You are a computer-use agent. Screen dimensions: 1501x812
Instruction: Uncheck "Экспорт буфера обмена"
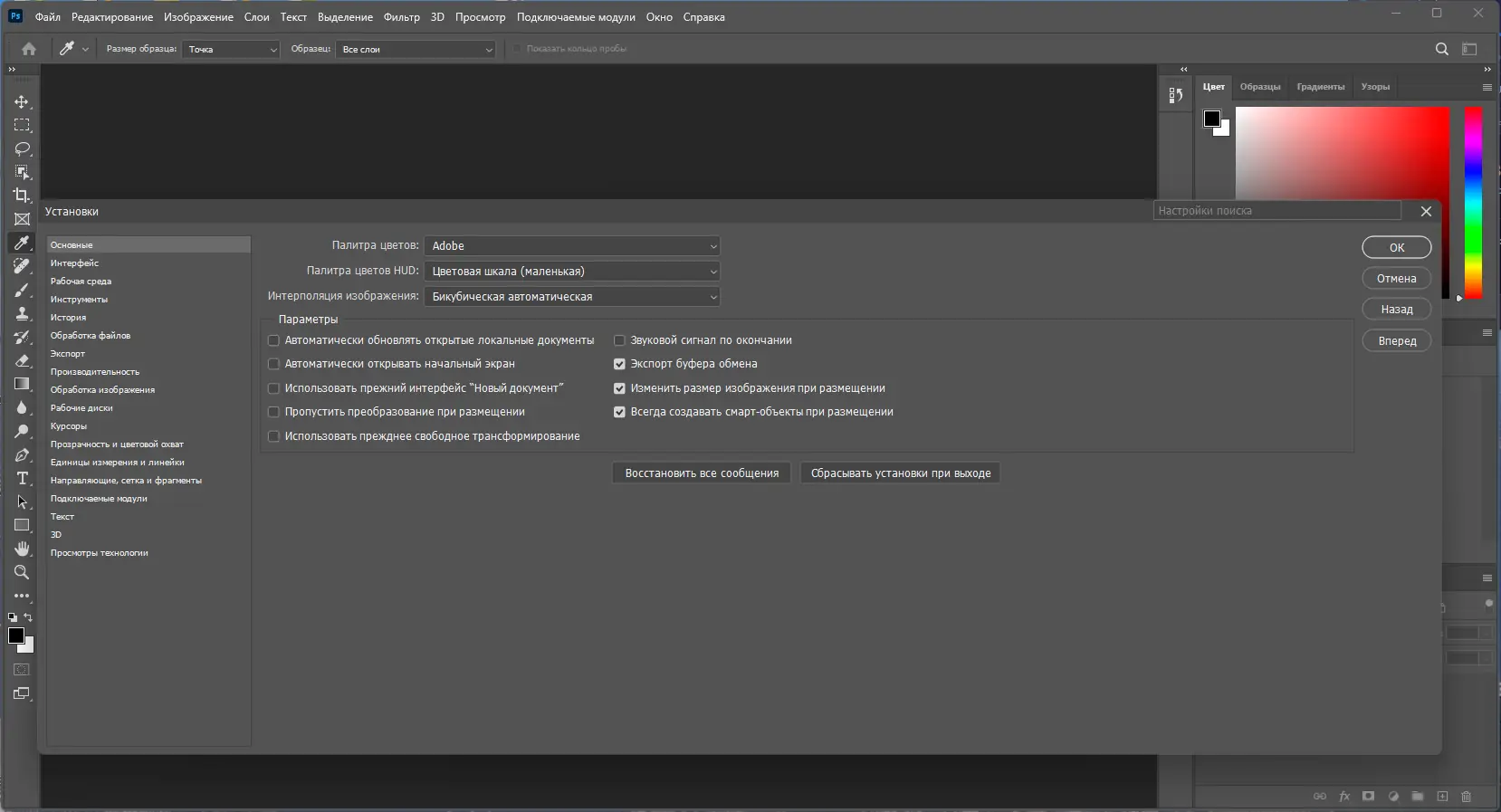coord(619,364)
